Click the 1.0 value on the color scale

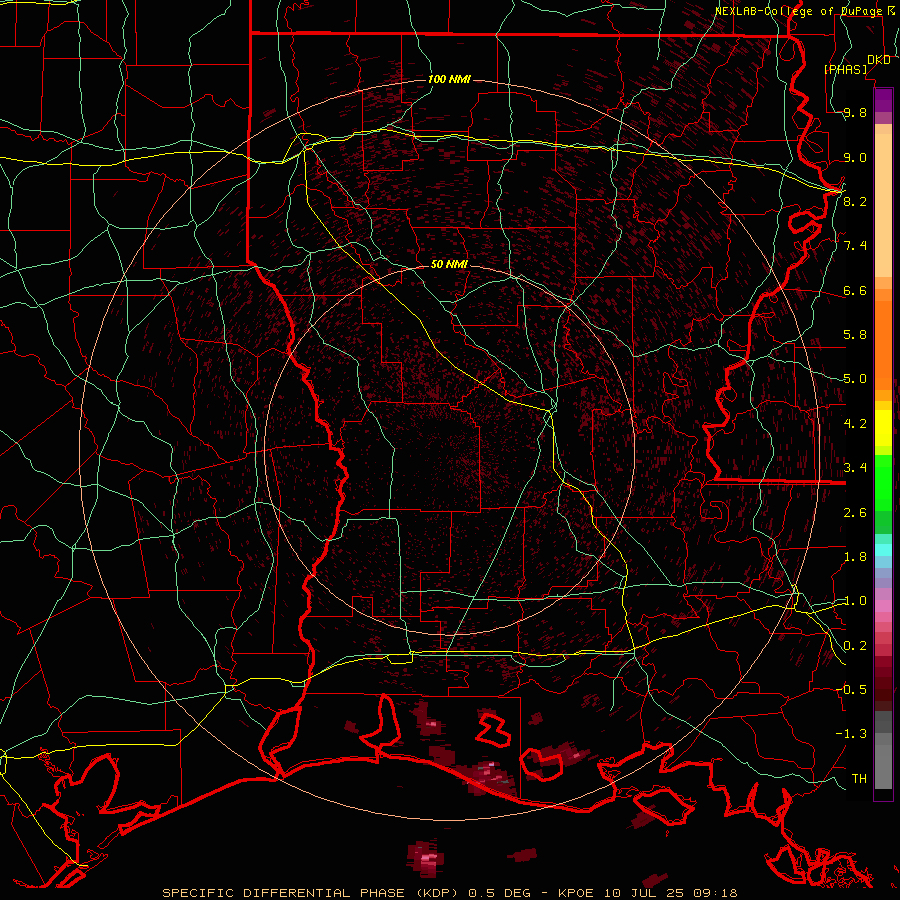tap(855, 601)
